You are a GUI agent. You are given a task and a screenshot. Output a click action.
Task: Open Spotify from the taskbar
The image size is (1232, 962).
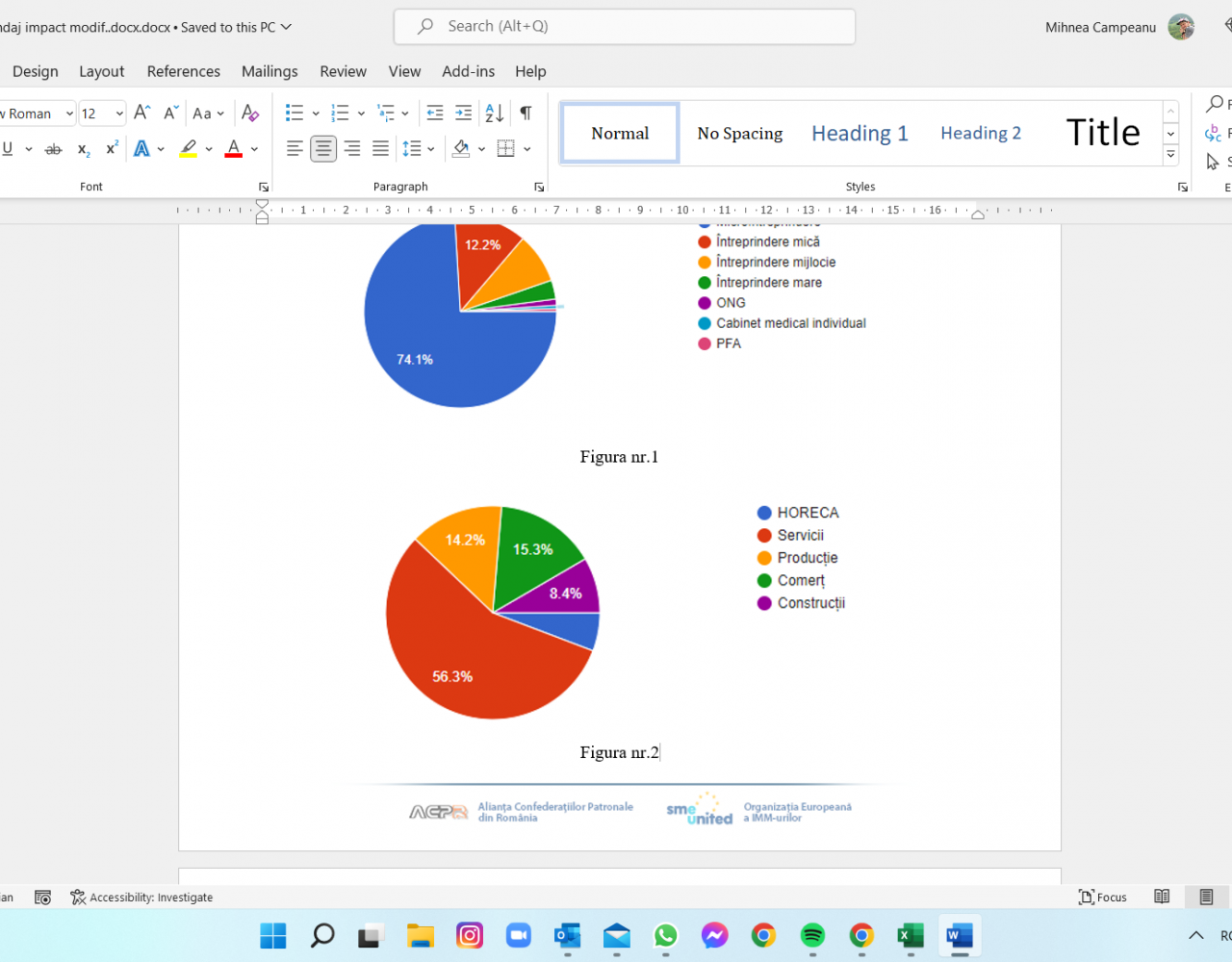tap(812, 935)
